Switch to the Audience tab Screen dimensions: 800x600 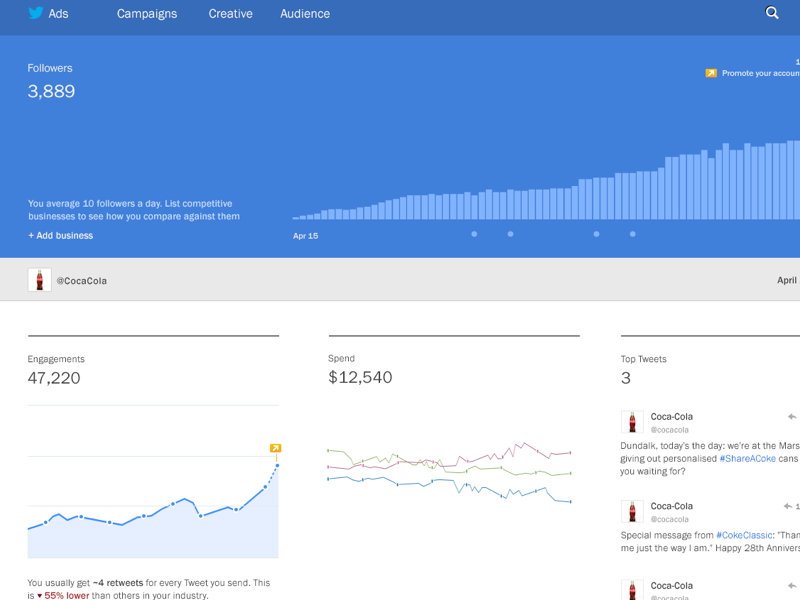point(304,14)
